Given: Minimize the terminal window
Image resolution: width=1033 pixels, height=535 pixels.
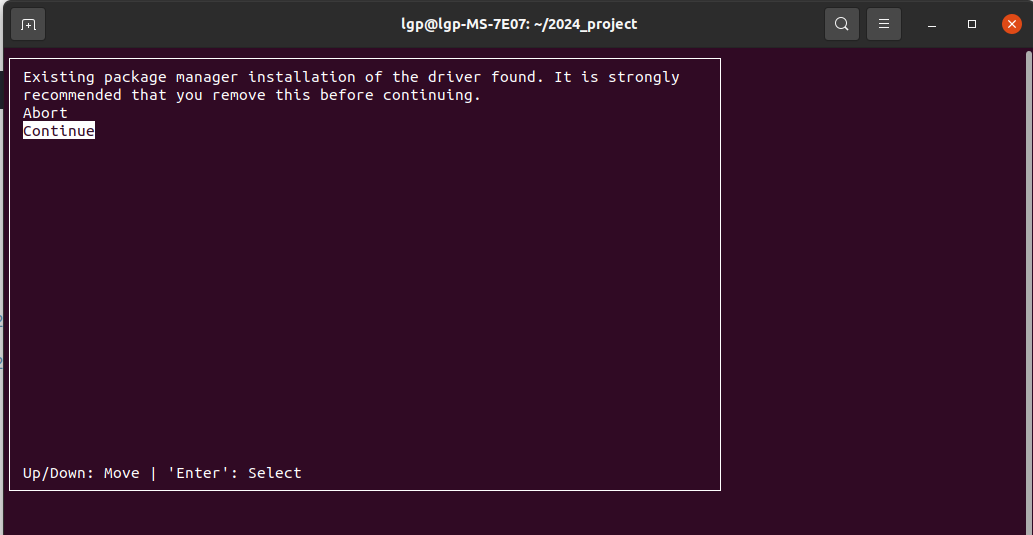Looking at the screenshot, I should tap(932, 24).
